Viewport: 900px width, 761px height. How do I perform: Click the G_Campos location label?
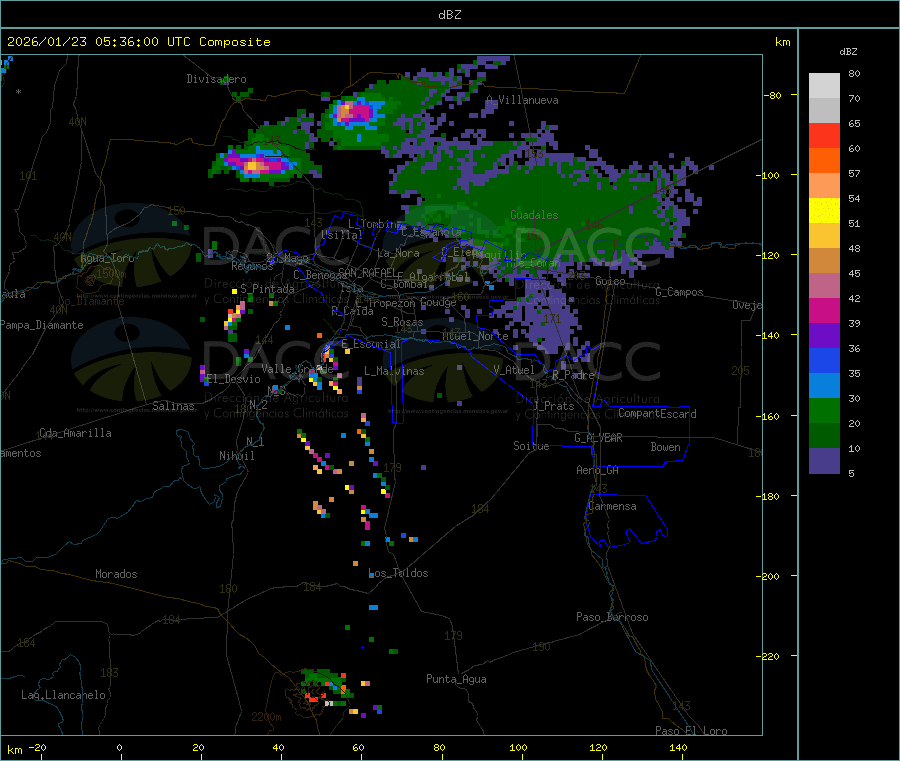point(679,292)
